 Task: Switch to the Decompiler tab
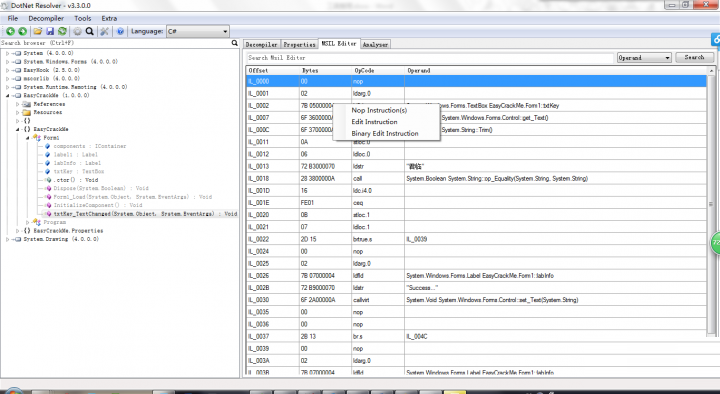point(261,45)
